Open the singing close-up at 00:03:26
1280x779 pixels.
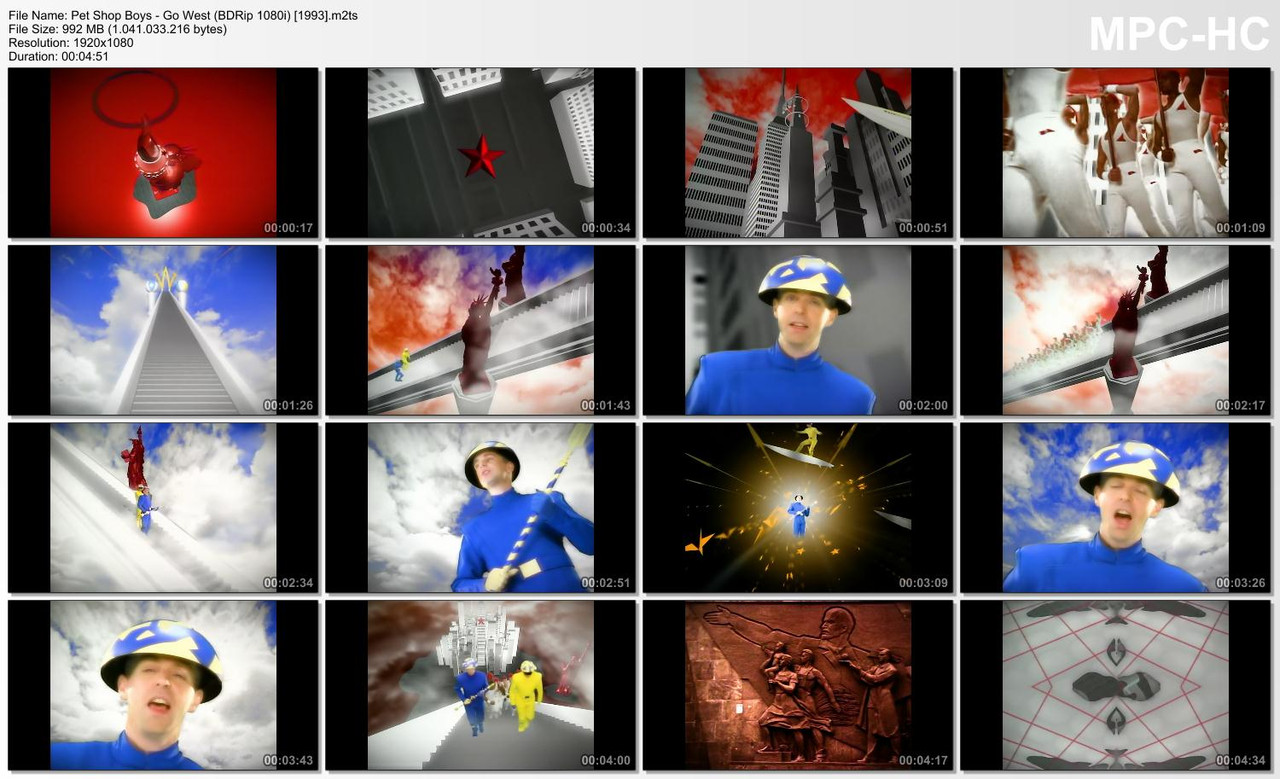click(x=1115, y=507)
